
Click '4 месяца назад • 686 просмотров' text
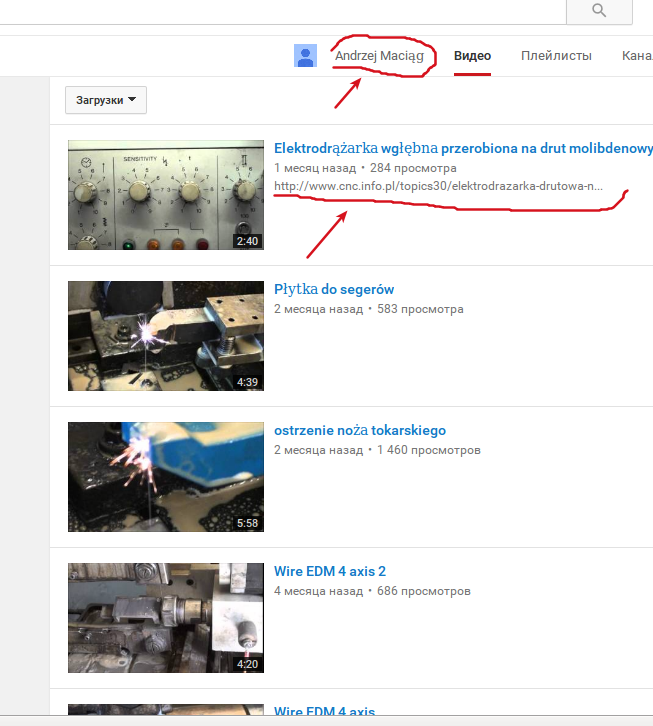click(372, 591)
